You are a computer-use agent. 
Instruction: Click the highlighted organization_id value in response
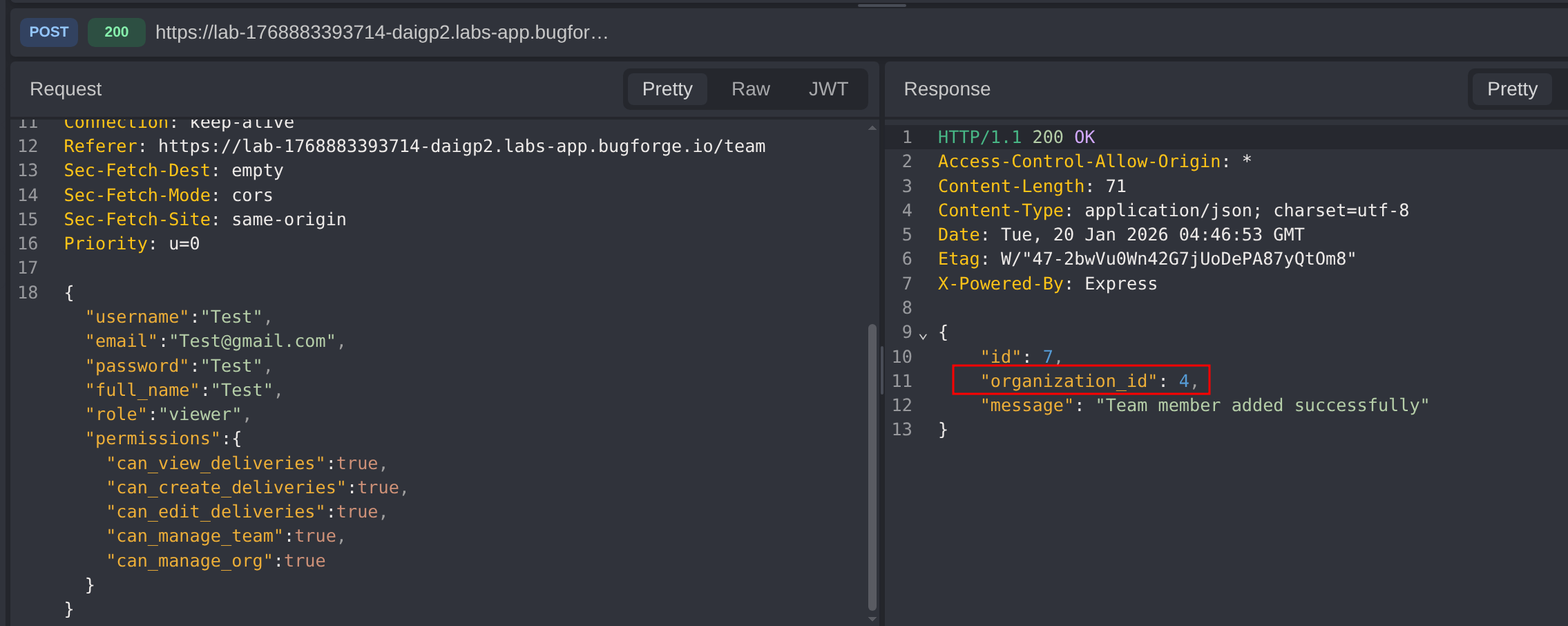[x=1184, y=381]
